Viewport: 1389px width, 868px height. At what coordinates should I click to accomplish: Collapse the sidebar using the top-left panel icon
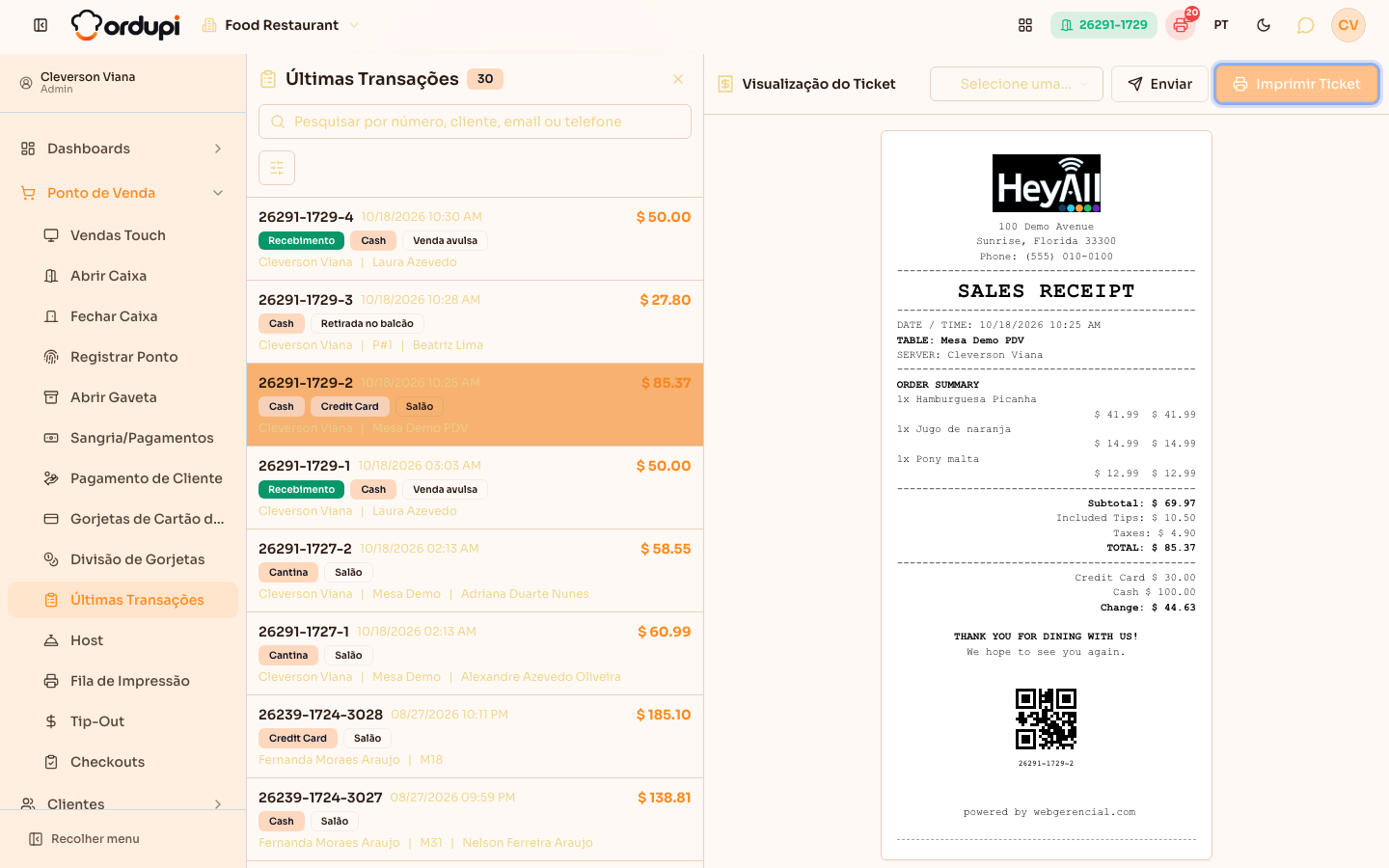click(41, 25)
